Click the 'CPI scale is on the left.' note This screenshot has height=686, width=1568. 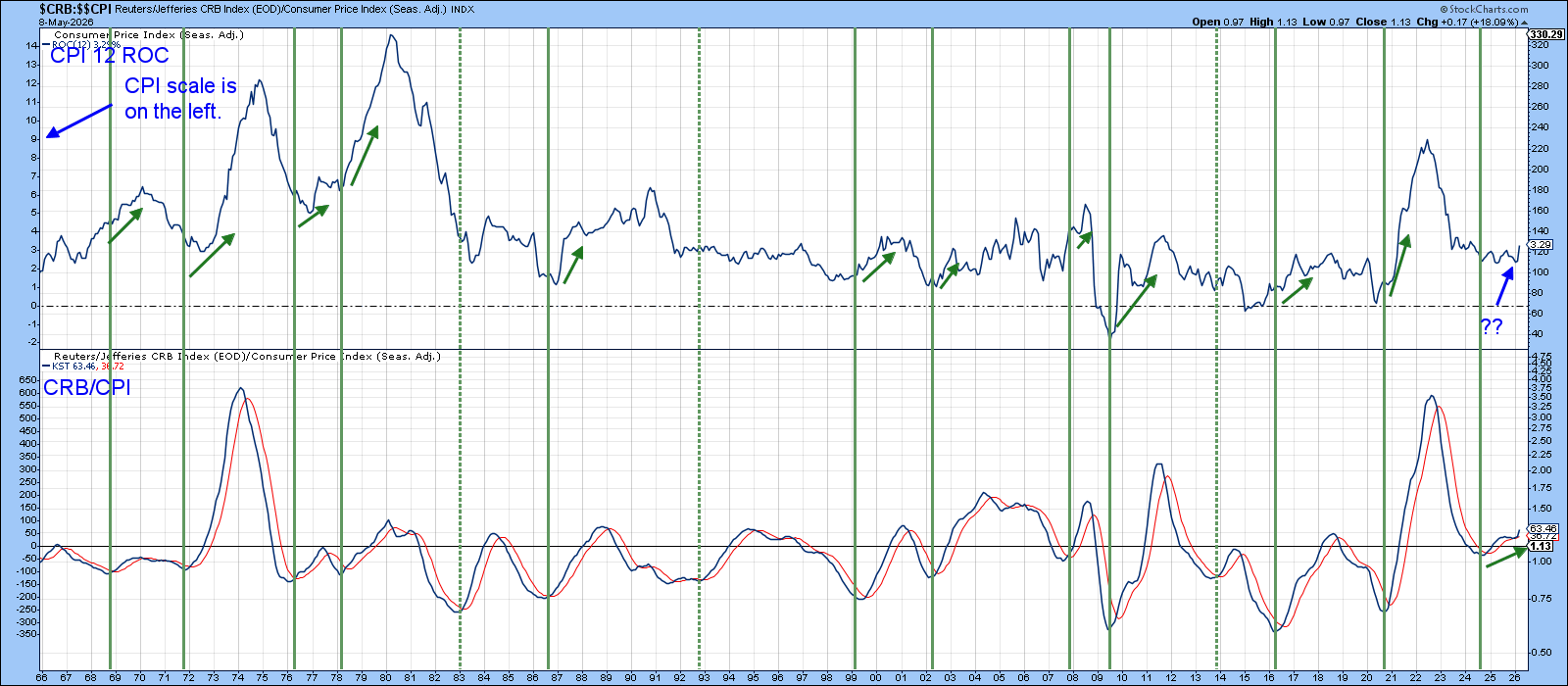tap(180, 99)
